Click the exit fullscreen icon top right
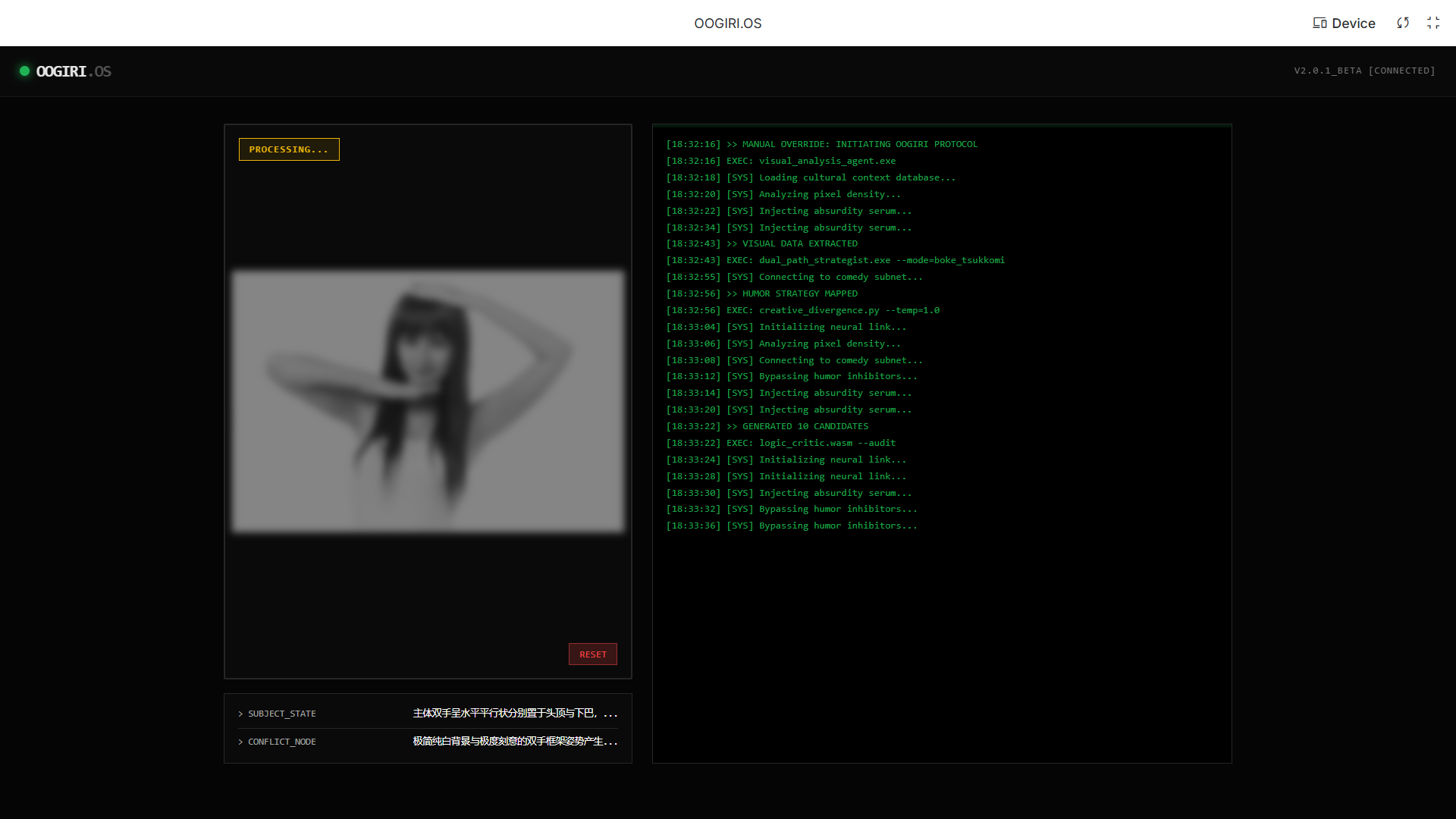1456x819 pixels. tap(1432, 23)
